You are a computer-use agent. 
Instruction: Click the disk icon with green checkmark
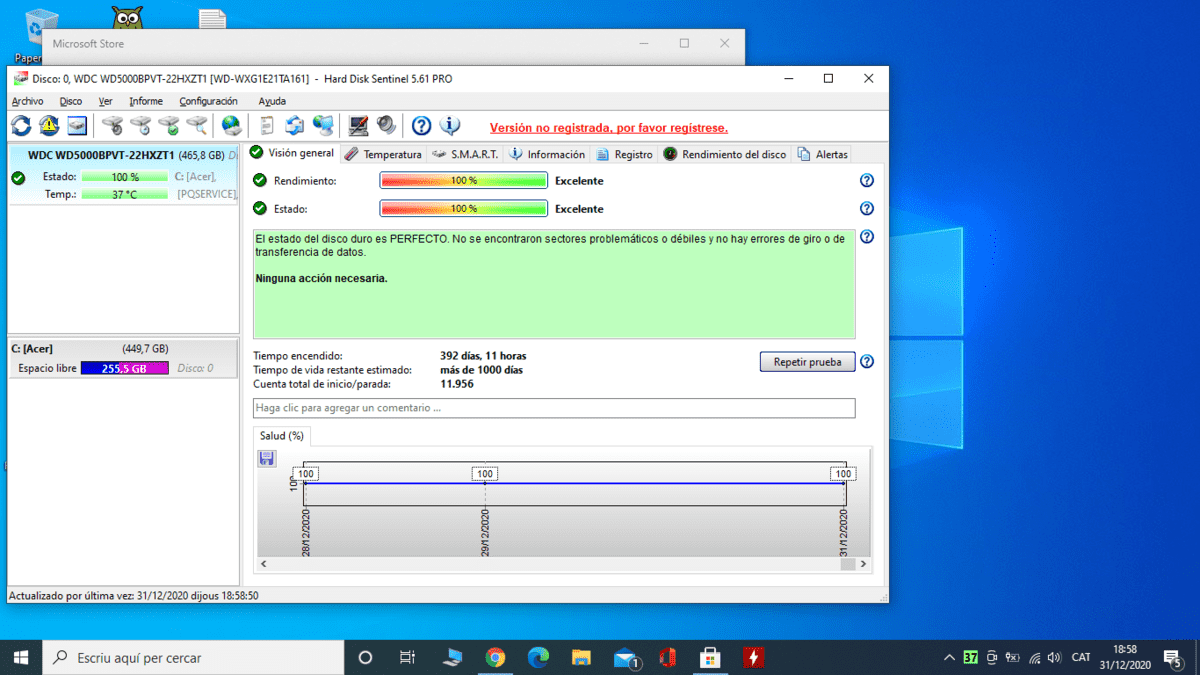(169, 126)
